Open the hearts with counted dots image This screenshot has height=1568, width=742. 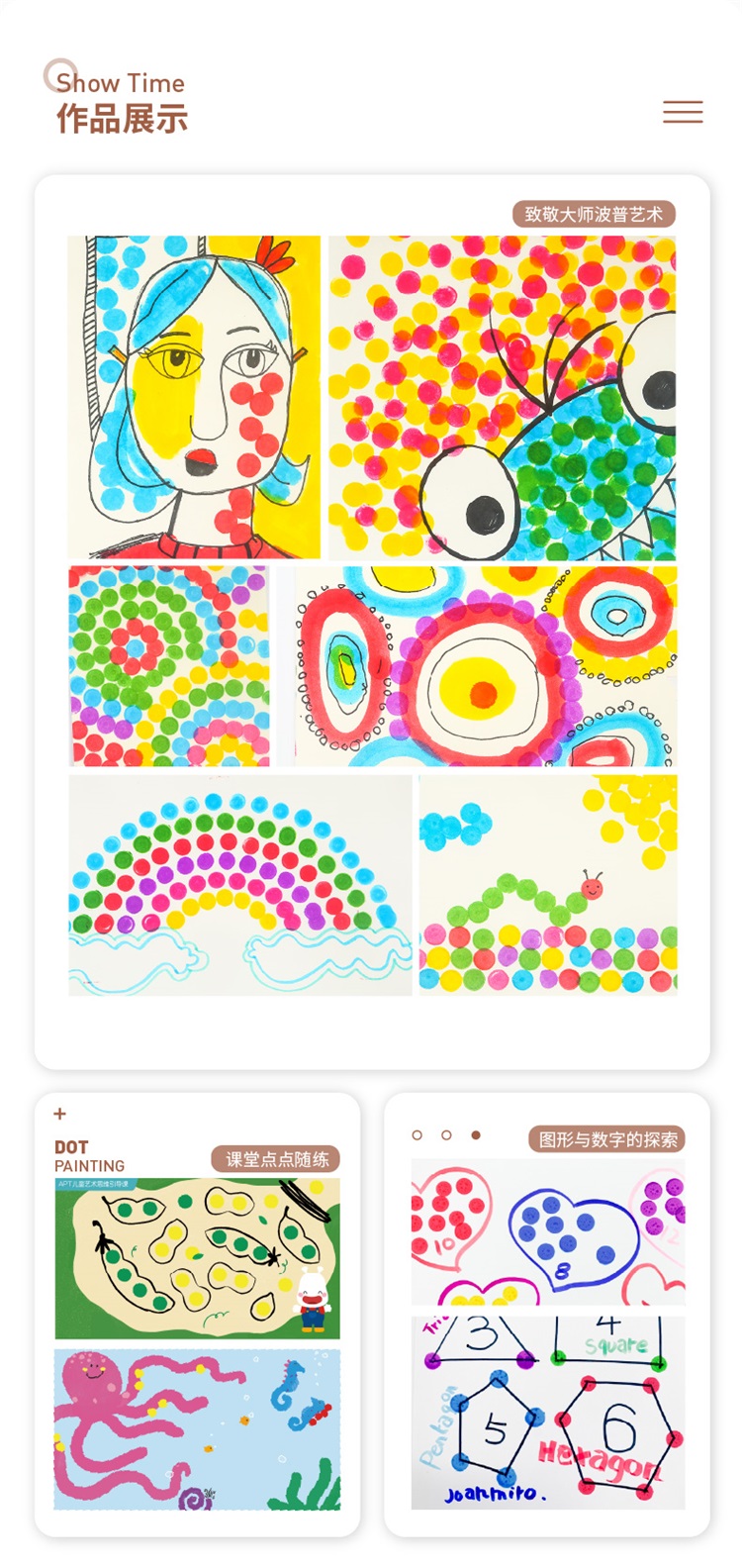click(548, 1232)
